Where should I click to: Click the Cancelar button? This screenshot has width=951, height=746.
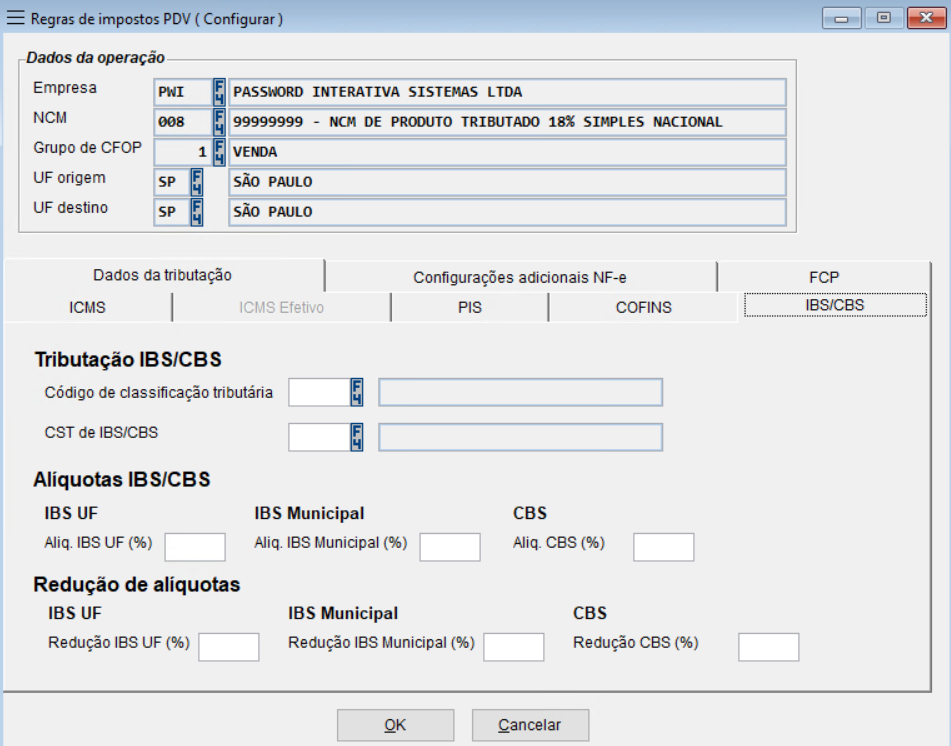tap(530, 725)
